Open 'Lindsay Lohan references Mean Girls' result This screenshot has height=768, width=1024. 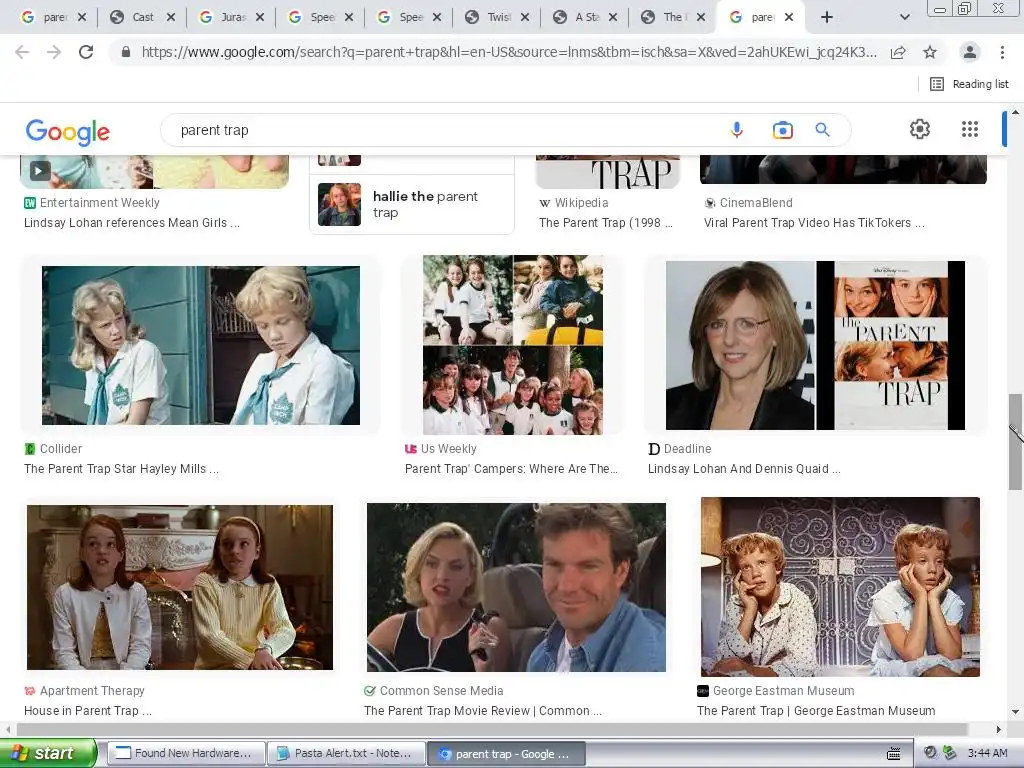pos(132,223)
